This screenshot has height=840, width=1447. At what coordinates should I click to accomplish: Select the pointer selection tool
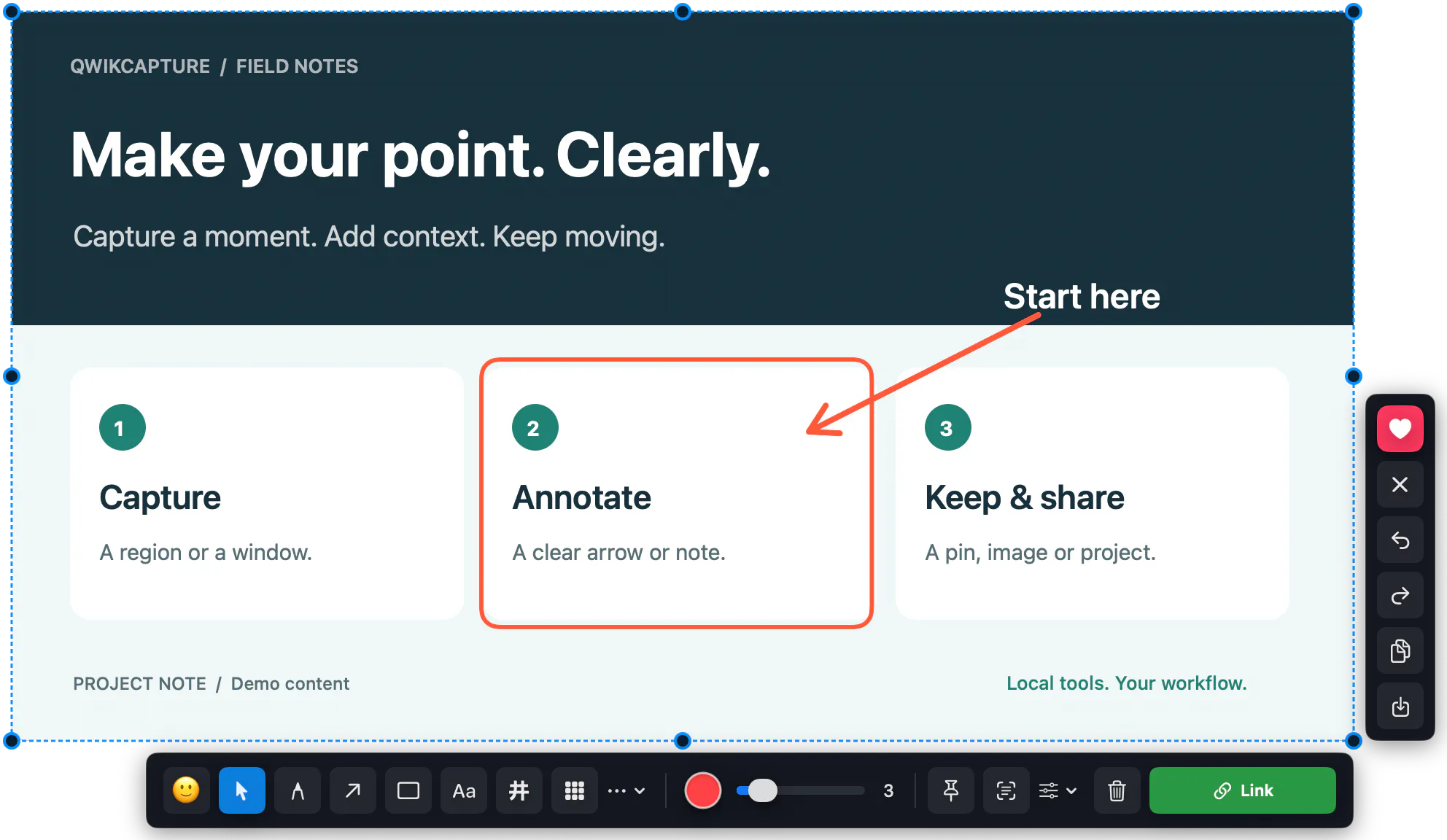[241, 790]
